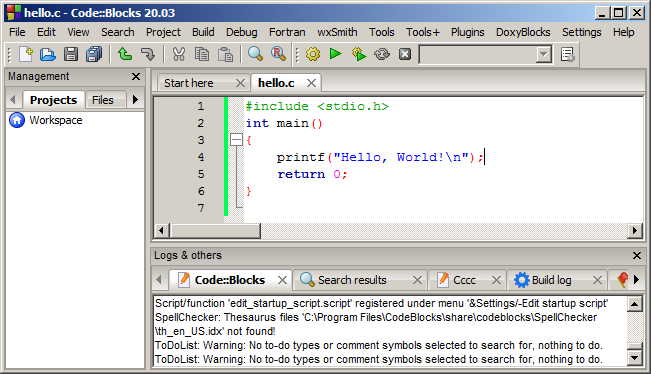Screen dimensions: 651x374
Task: Click the Open file toolbar icon
Action: tap(48, 54)
